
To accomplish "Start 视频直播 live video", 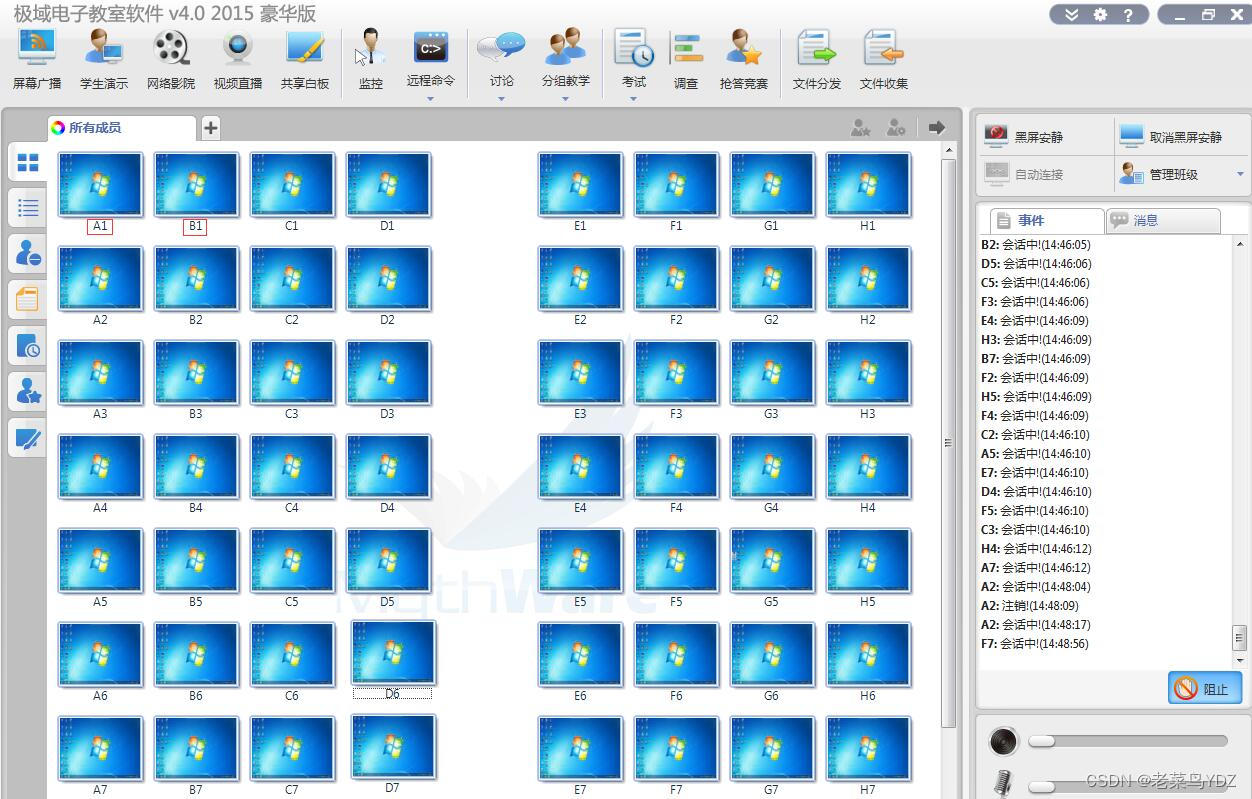I will (238, 60).
